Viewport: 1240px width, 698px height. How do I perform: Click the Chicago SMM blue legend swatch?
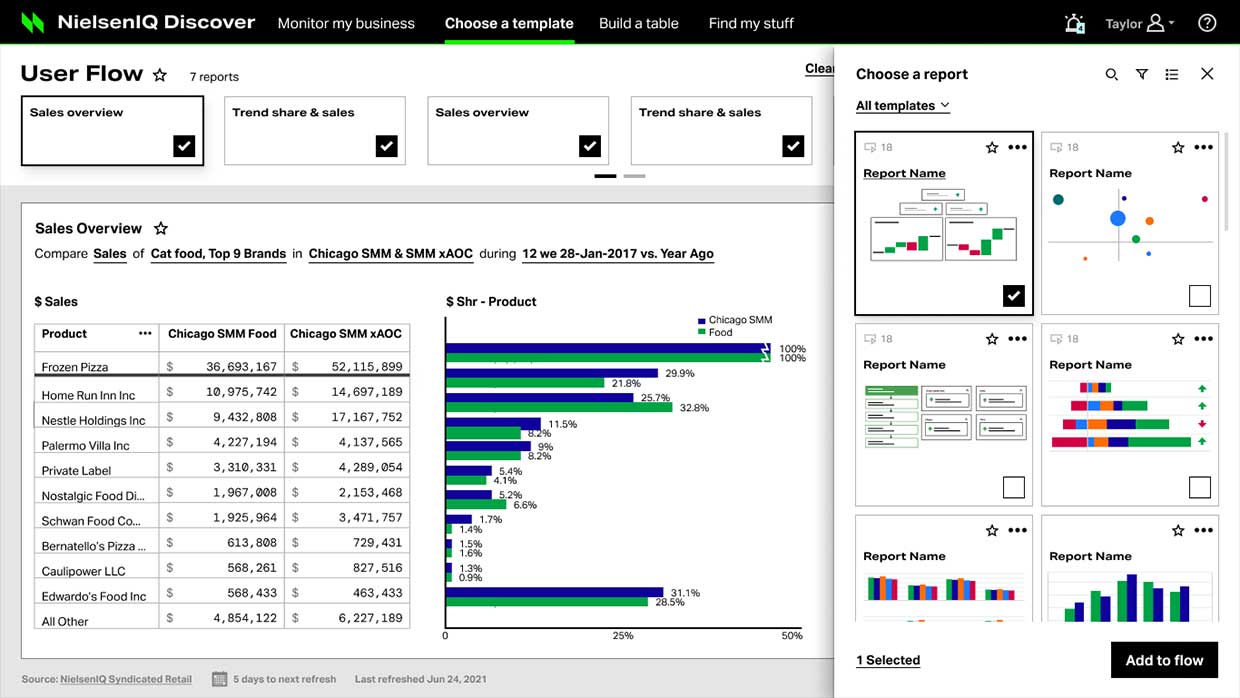[702, 321]
